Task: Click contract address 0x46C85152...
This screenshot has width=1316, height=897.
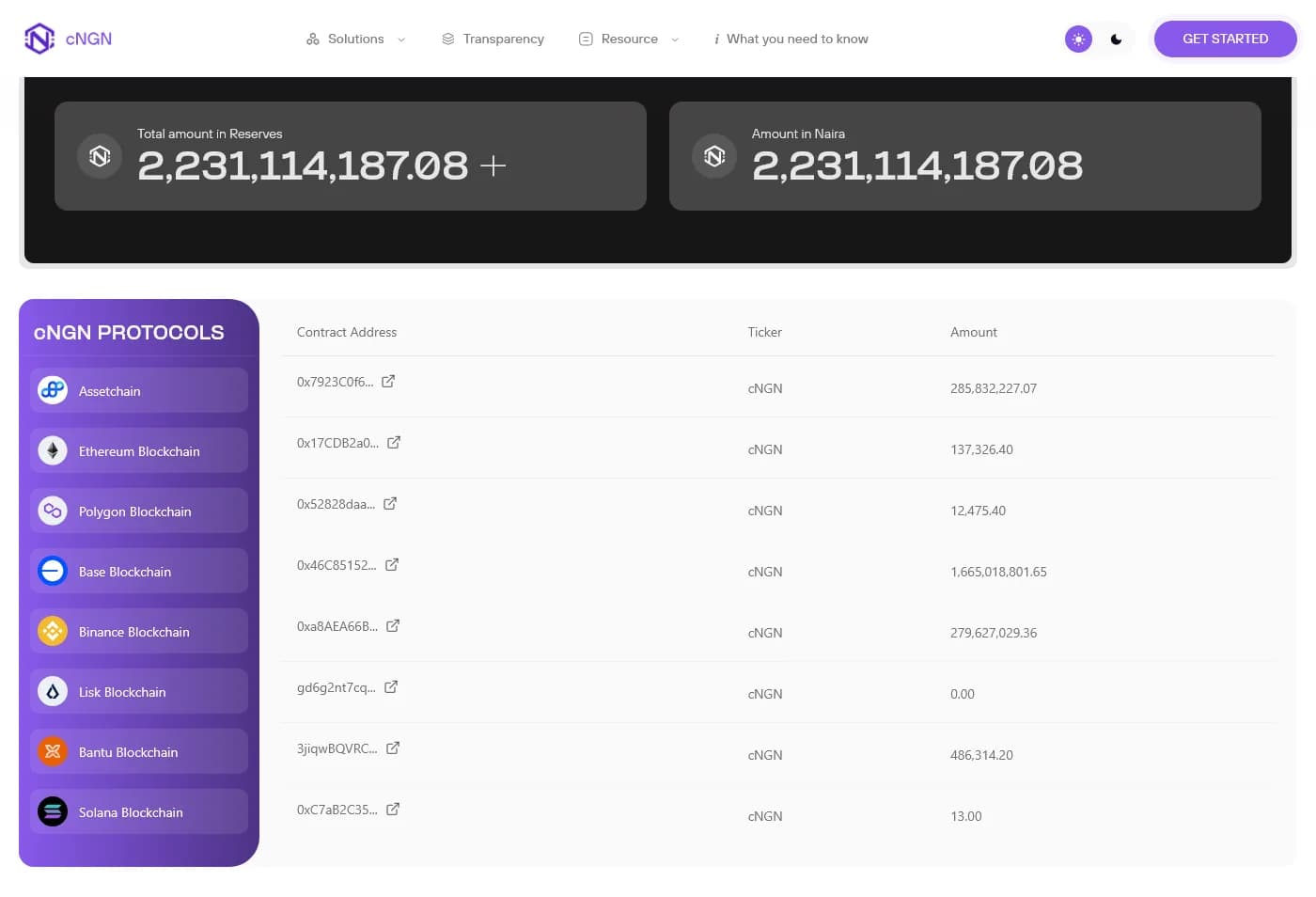Action: [337, 565]
